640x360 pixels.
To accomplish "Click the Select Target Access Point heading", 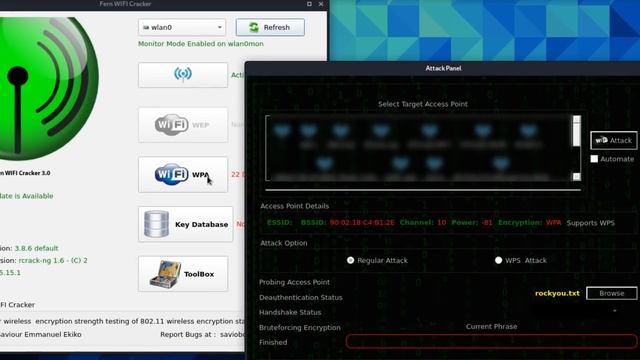I will [423, 104].
